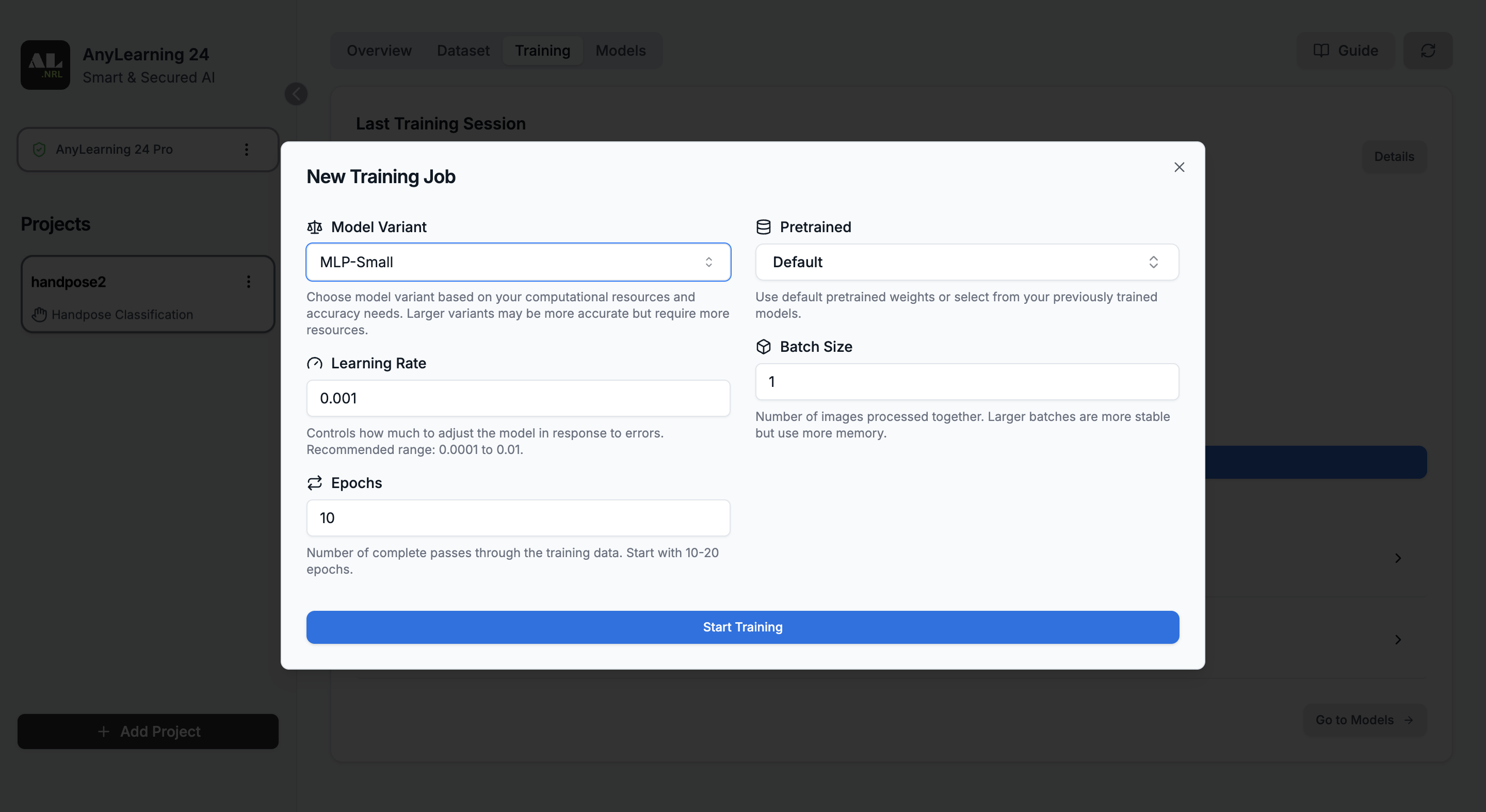Image resolution: width=1486 pixels, height=812 pixels.
Task: Click the Details button
Action: point(1394,157)
